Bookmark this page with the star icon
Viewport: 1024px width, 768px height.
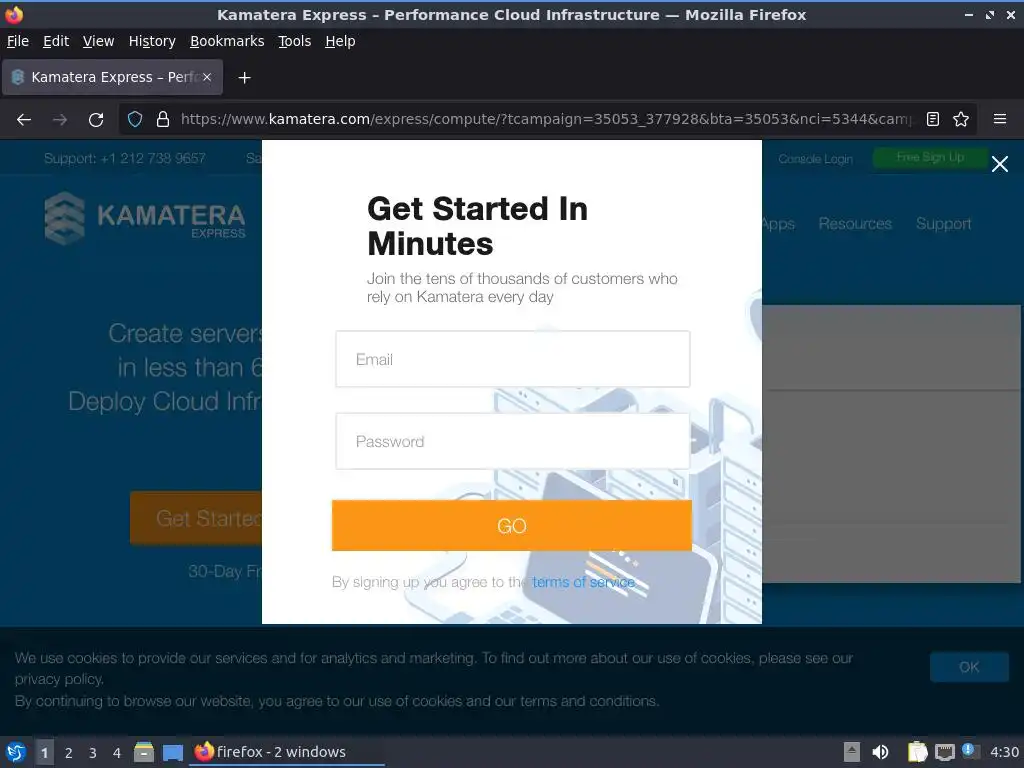(961, 120)
